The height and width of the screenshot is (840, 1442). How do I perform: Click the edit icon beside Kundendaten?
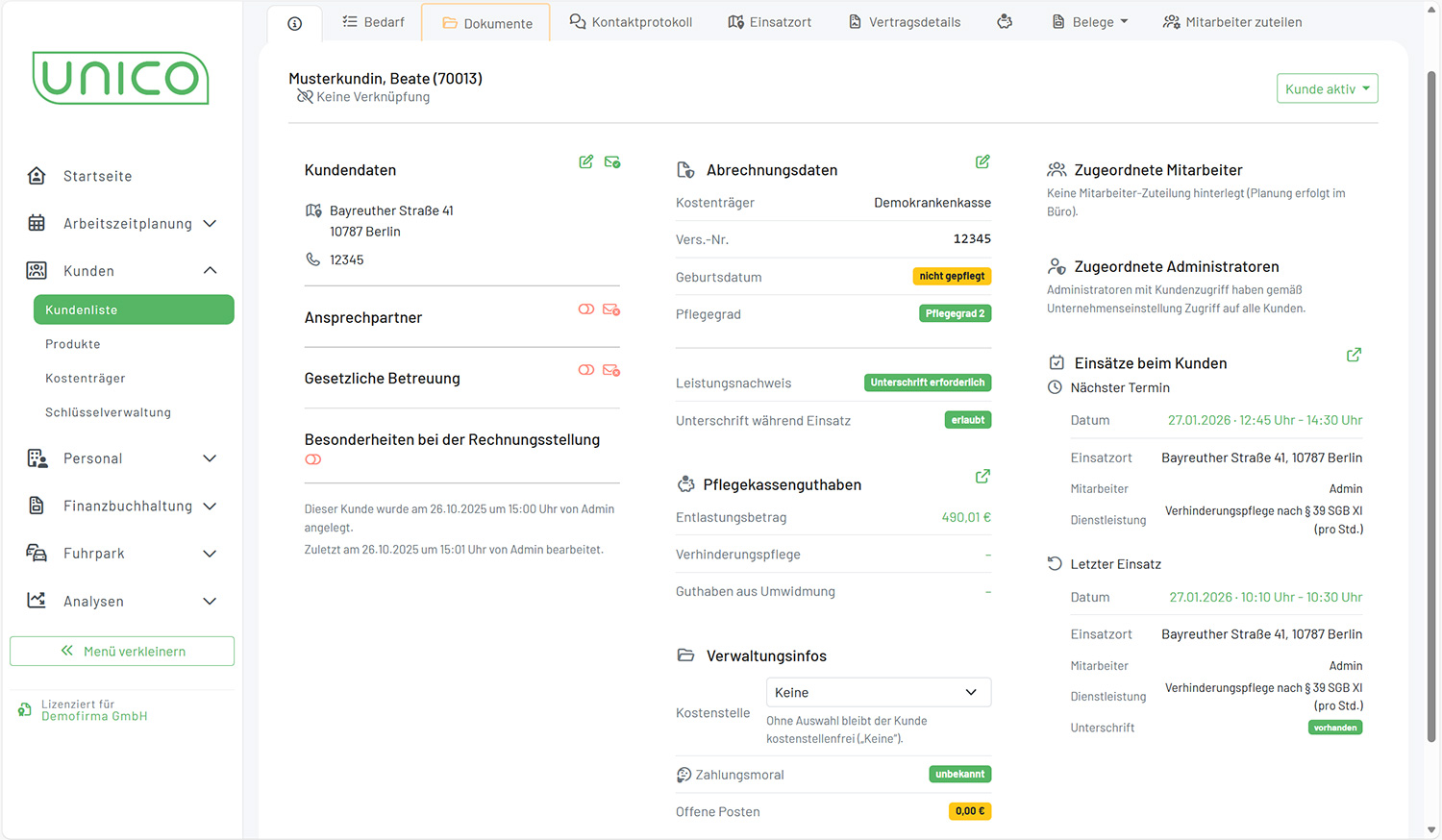point(585,162)
